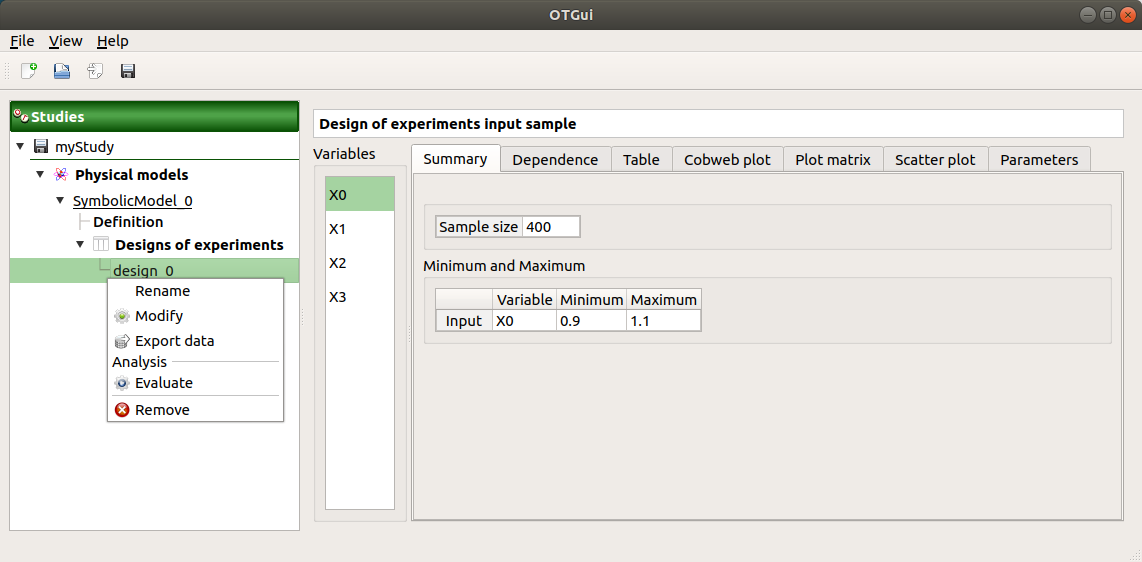Click the atom icon beside Physical models
Image resolution: width=1142 pixels, height=562 pixels.
[x=61, y=175]
